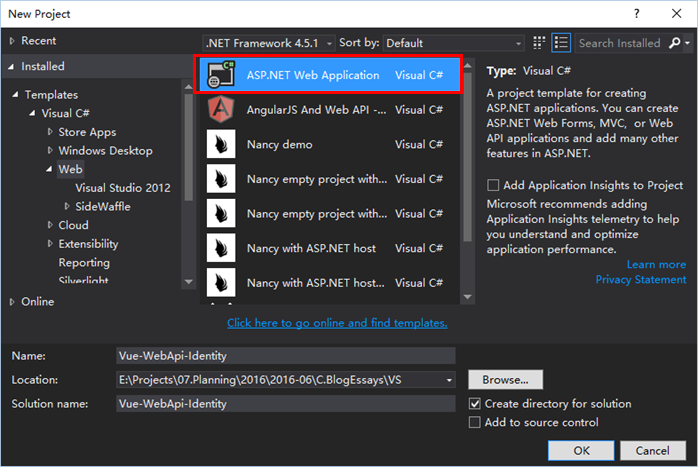Viewport: 698px width, 467px height.
Task: Select the Web tree item
Action: pos(70,169)
